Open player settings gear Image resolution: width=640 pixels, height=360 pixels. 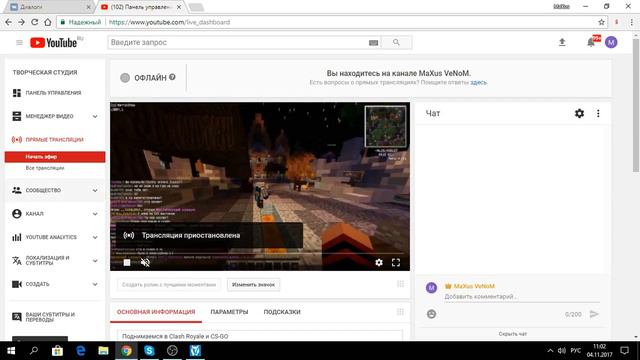(379, 262)
